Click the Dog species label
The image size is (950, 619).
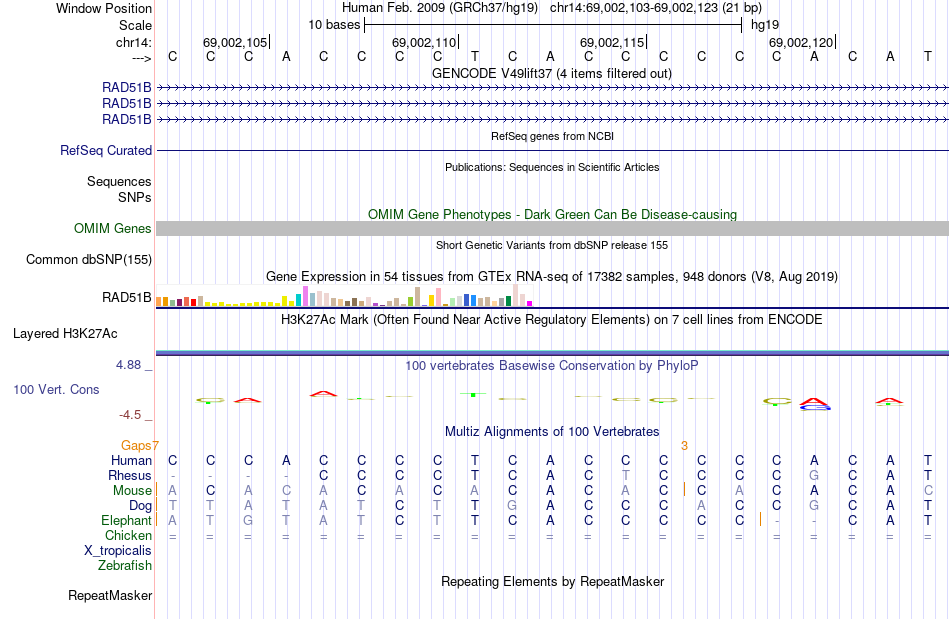click(140, 505)
